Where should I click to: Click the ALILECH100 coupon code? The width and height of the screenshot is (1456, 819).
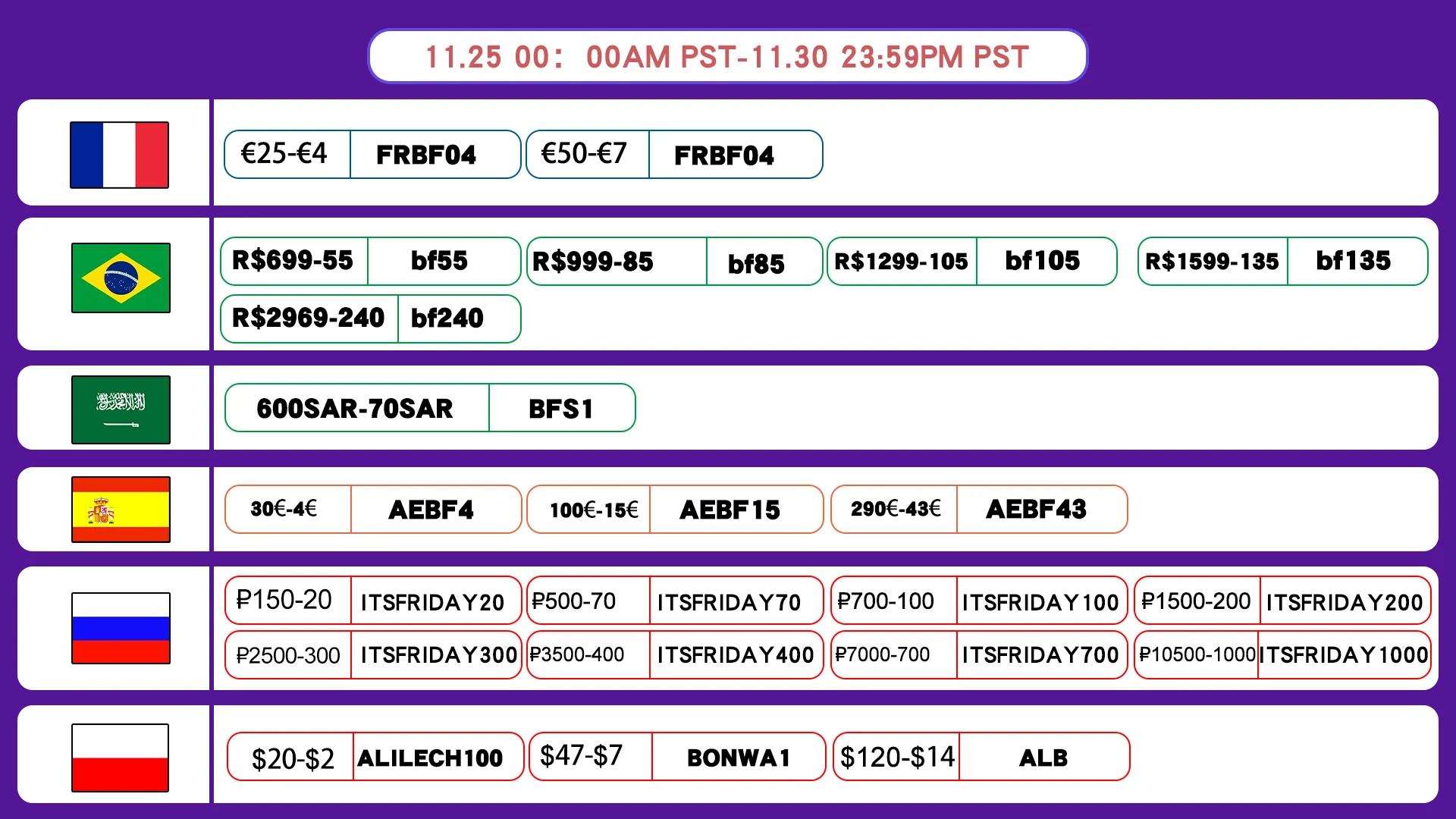tap(430, 758)
